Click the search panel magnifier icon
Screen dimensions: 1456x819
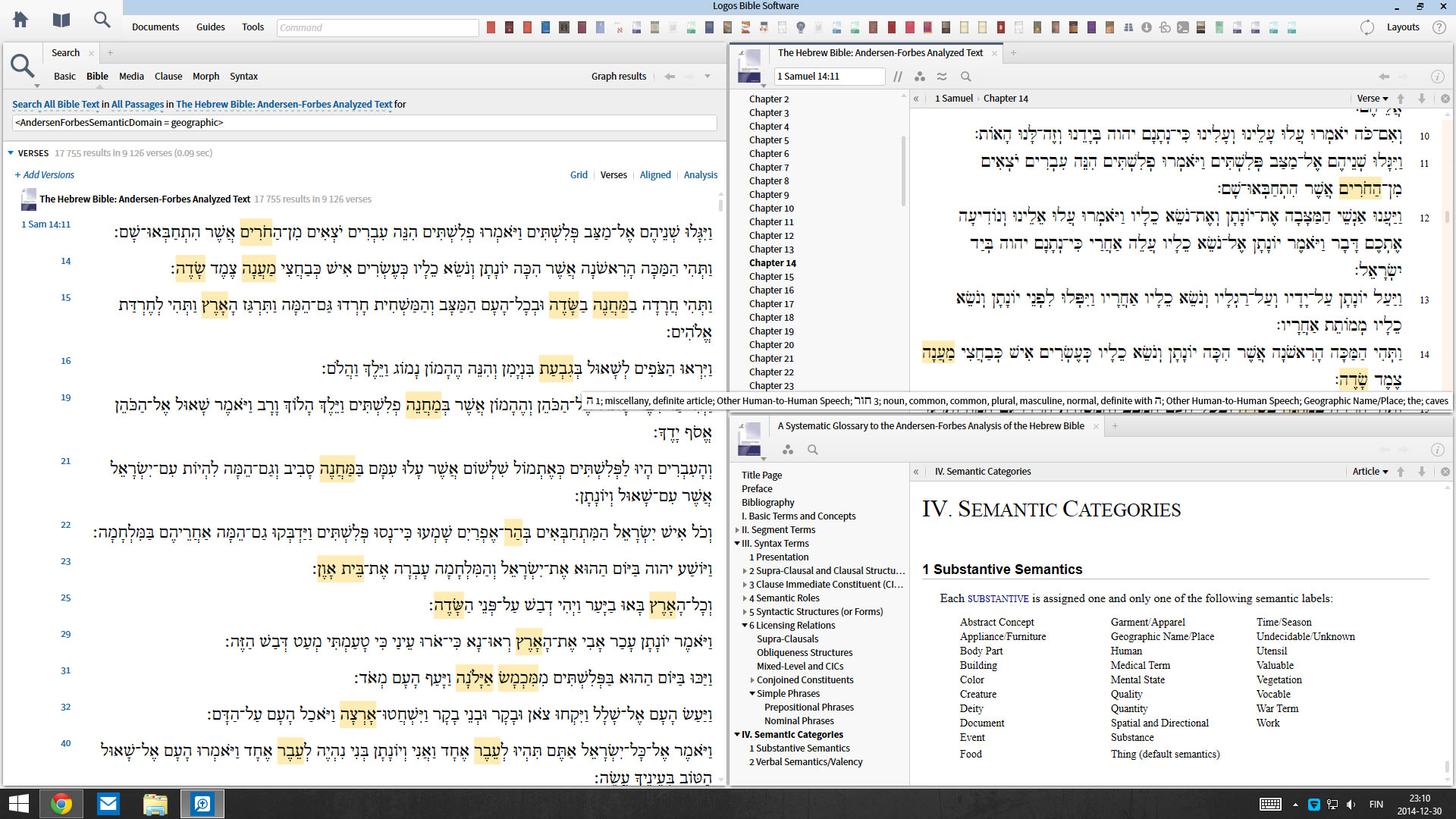pos(23,67)
